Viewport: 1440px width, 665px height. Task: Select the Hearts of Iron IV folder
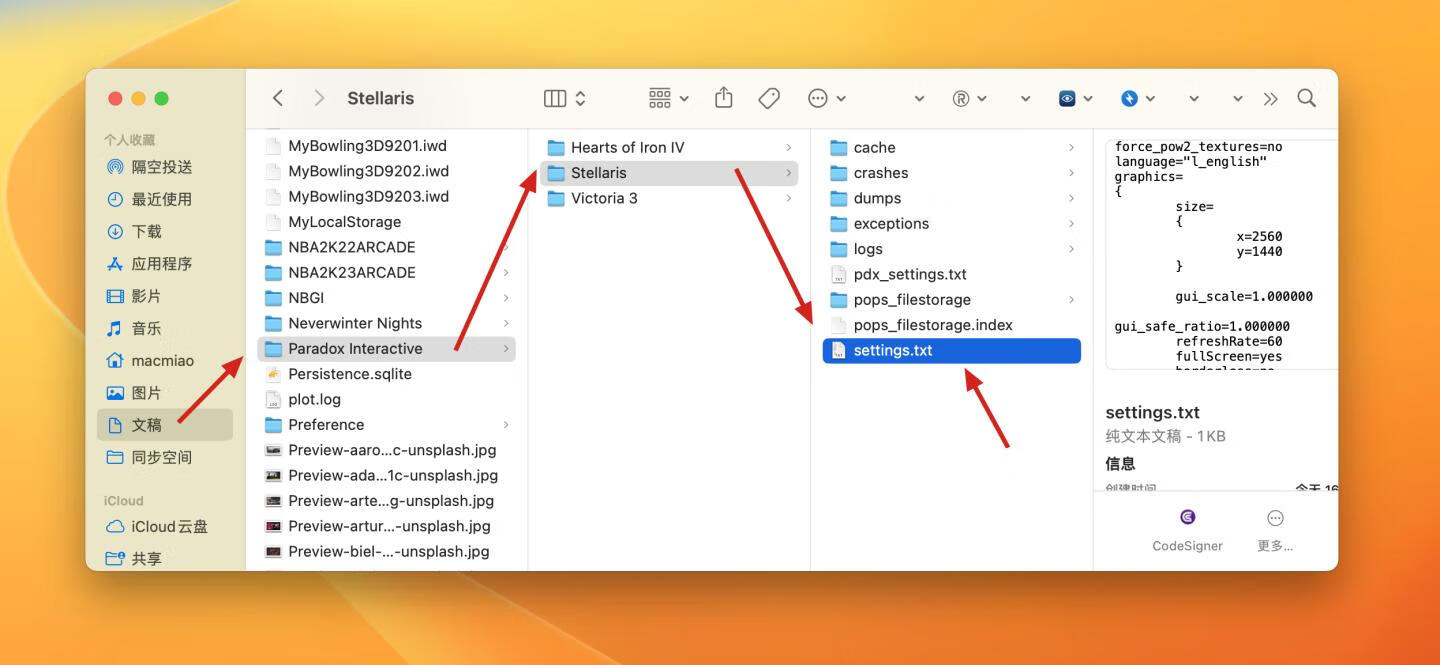click(x=627, y=147)
